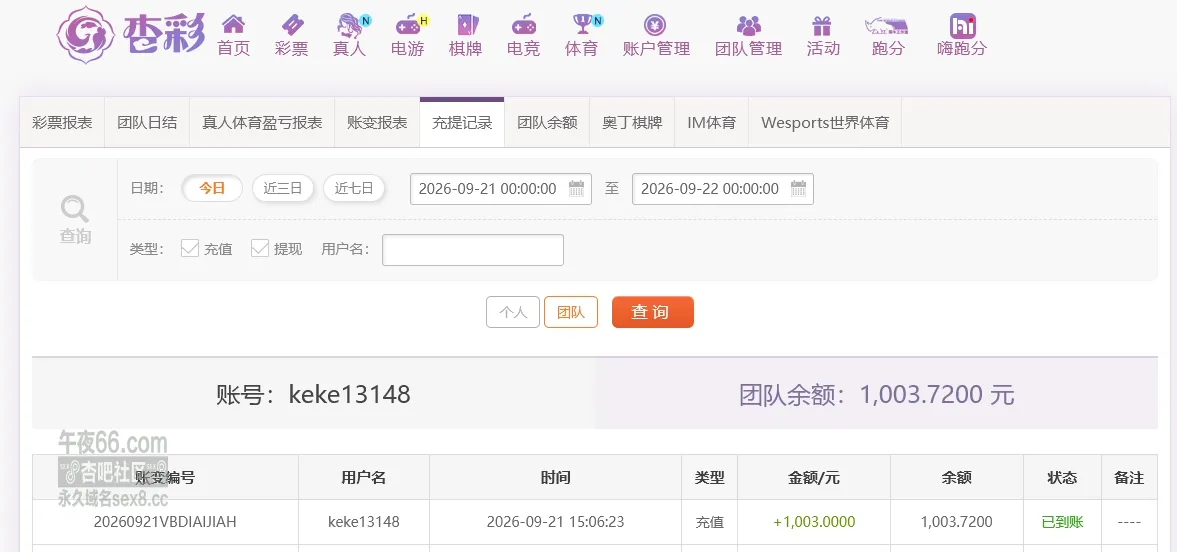Select the 电游 gamepad icon

click(x=408, y=25)
